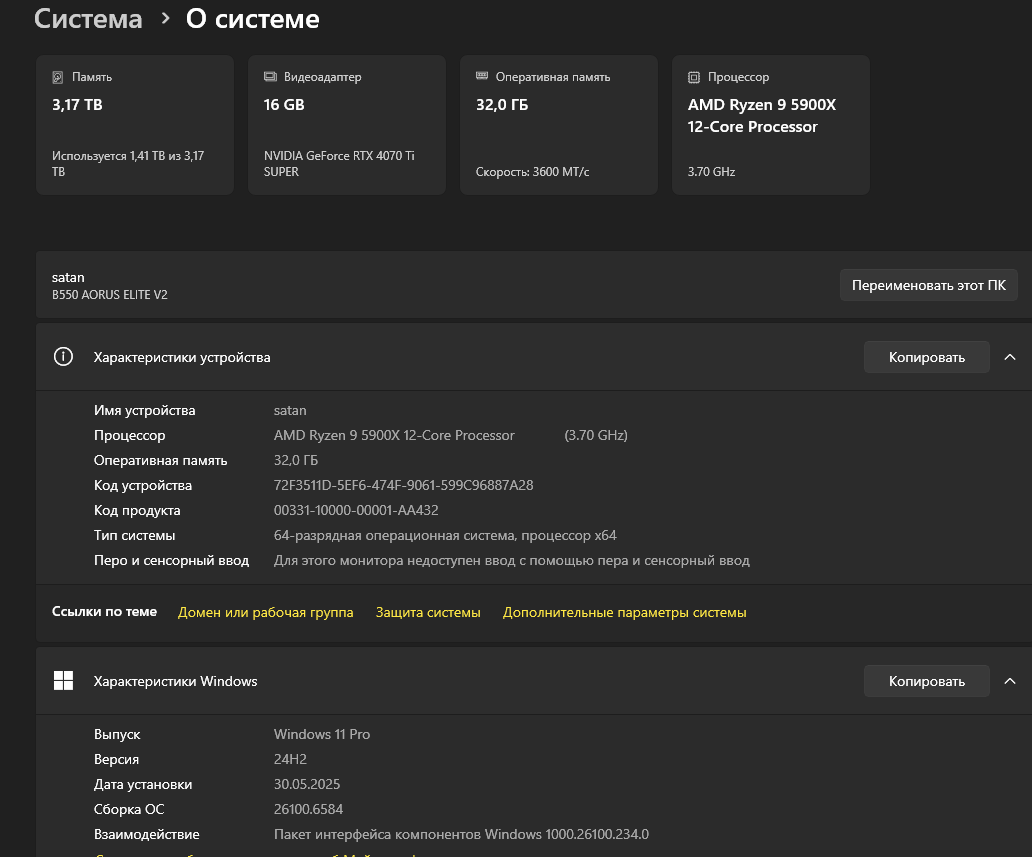Select the 32,0 ГБ memory card

[558, 125]
